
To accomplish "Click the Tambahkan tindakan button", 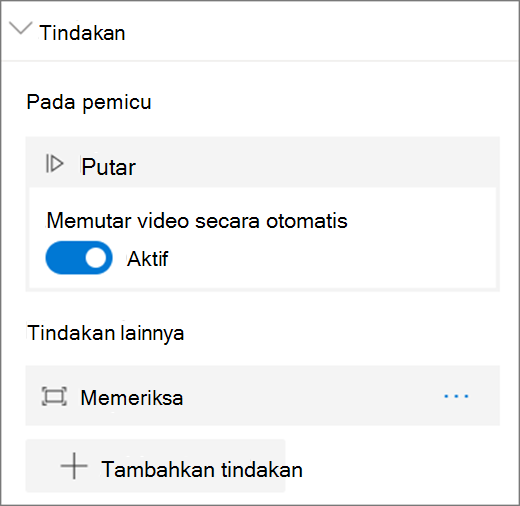I will pos(156,466).
